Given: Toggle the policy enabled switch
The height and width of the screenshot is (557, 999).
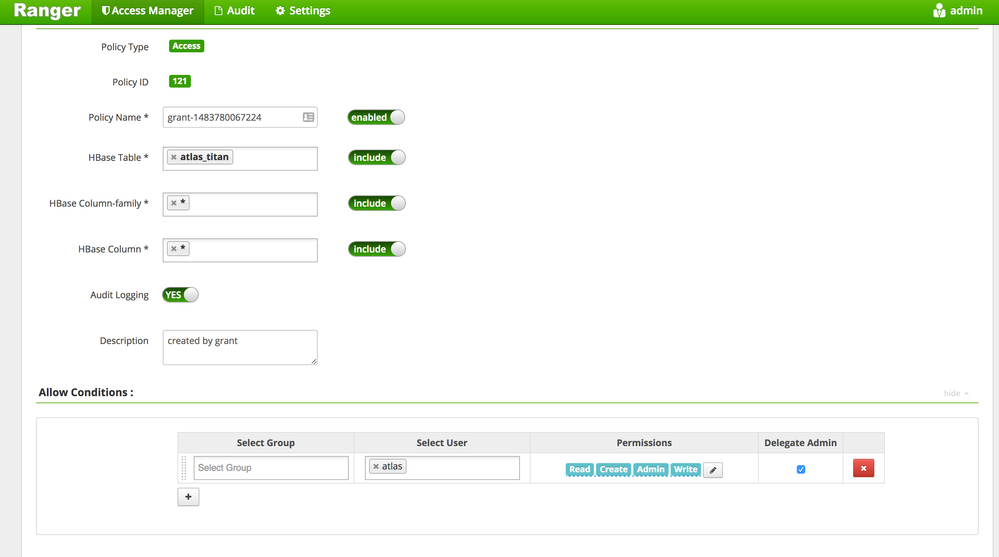Looking at the screenshot, I should pyautogui.click(x=376, y=117).
